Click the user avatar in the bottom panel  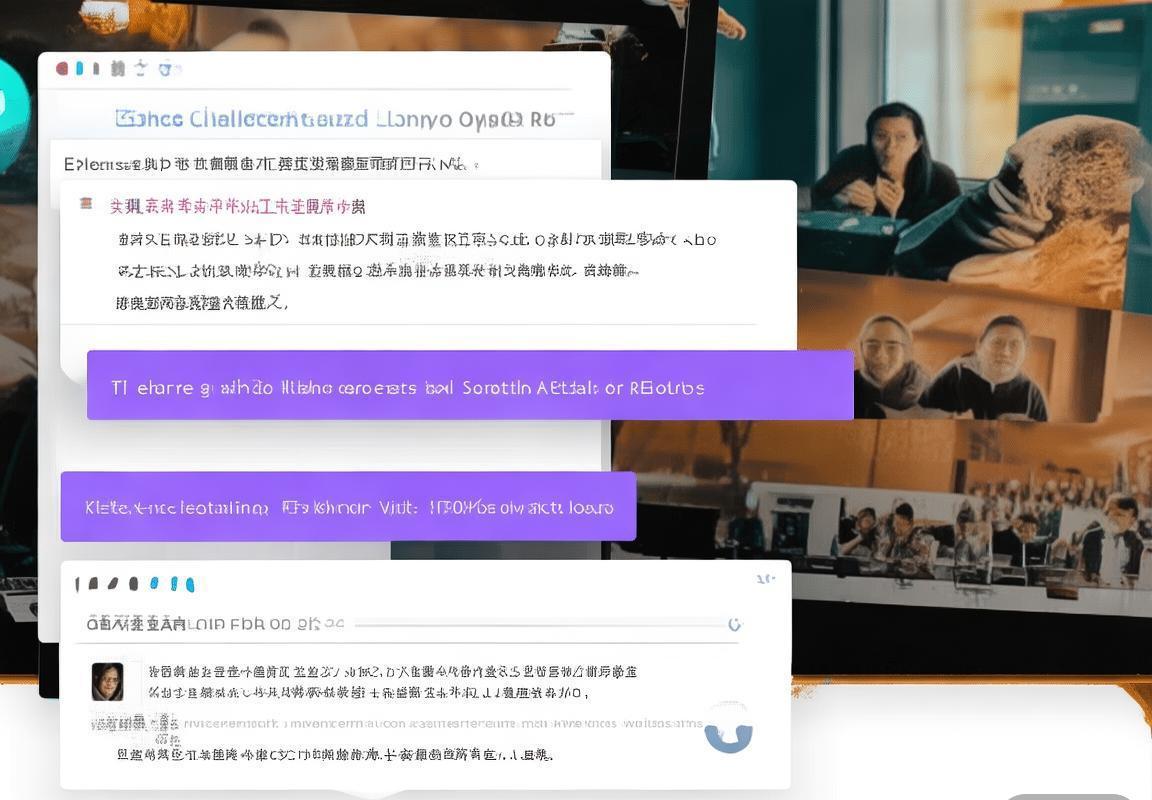[x=107, y=681]
